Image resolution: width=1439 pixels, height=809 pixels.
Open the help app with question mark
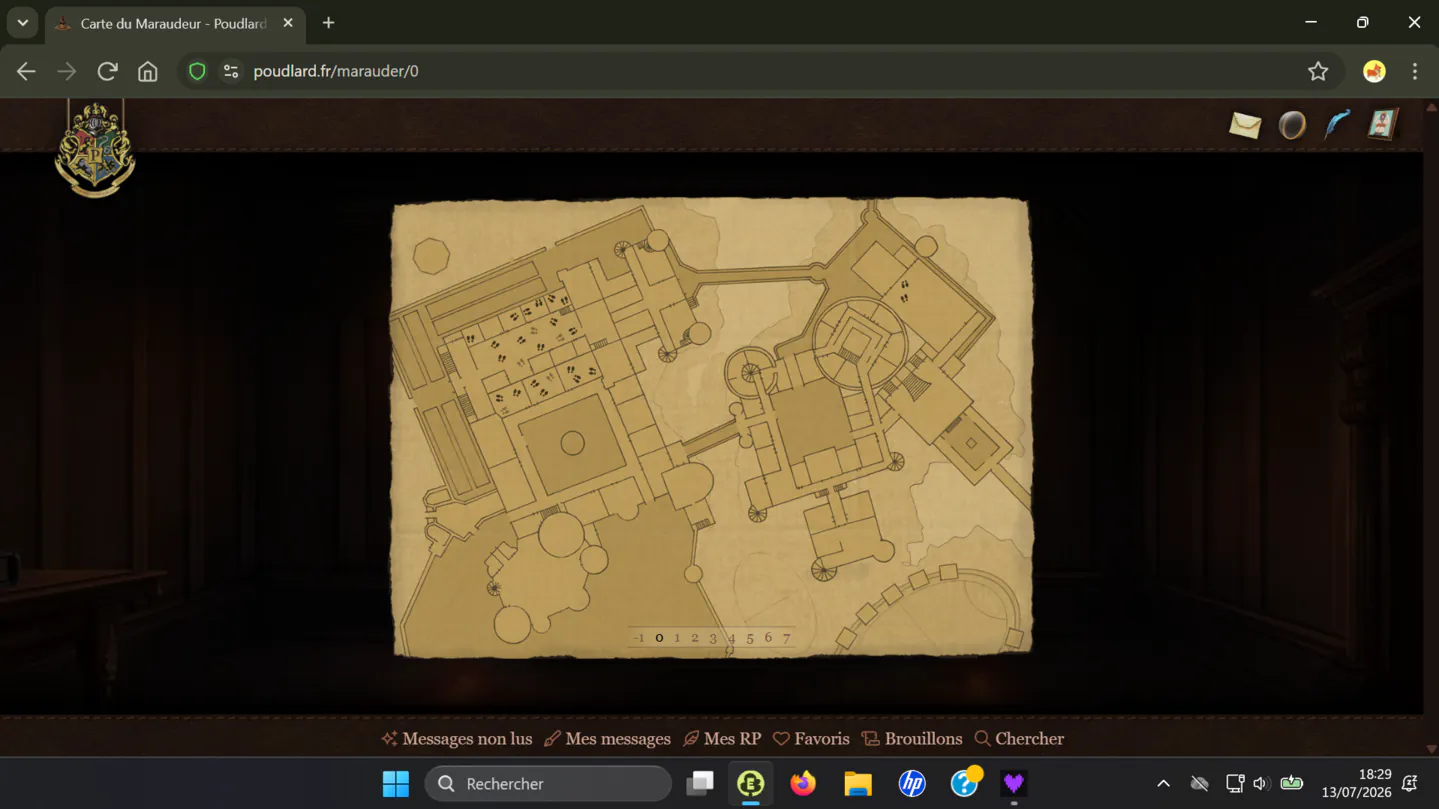965,783
